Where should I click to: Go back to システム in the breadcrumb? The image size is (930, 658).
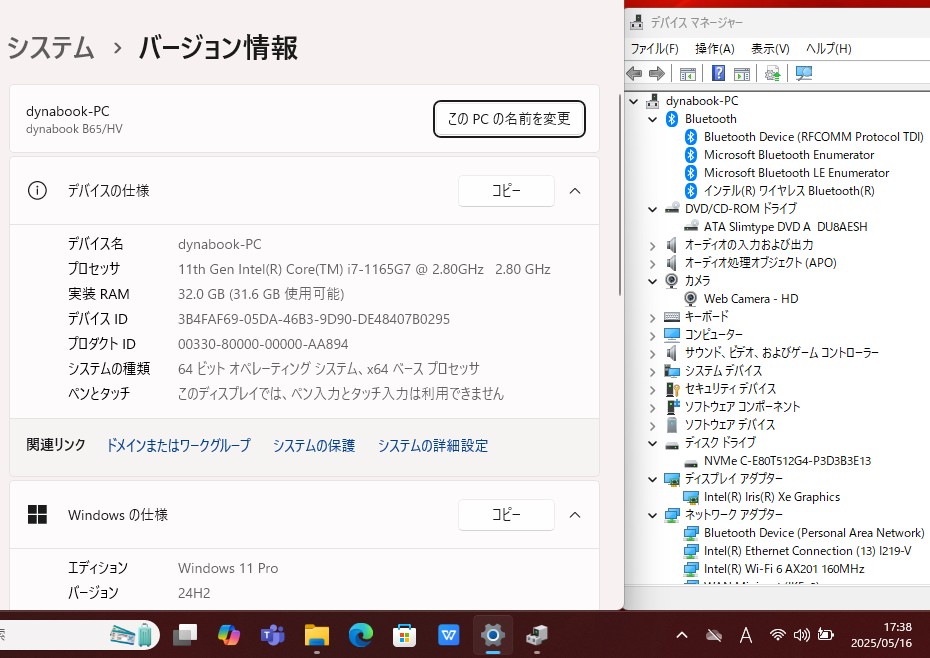(x=51, y=48)
